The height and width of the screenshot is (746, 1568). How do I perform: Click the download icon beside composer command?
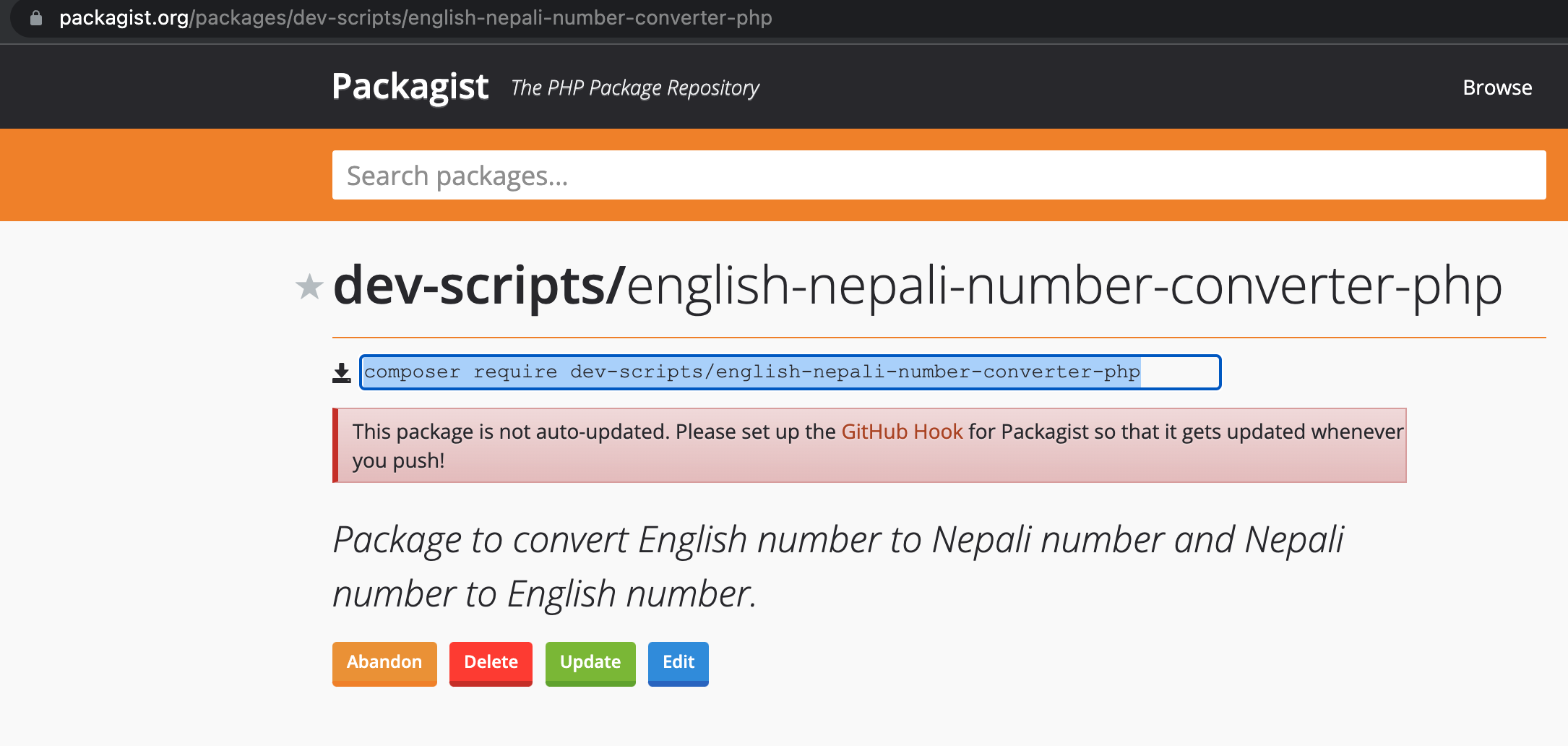pyautogui.click(x=341, y=373)
